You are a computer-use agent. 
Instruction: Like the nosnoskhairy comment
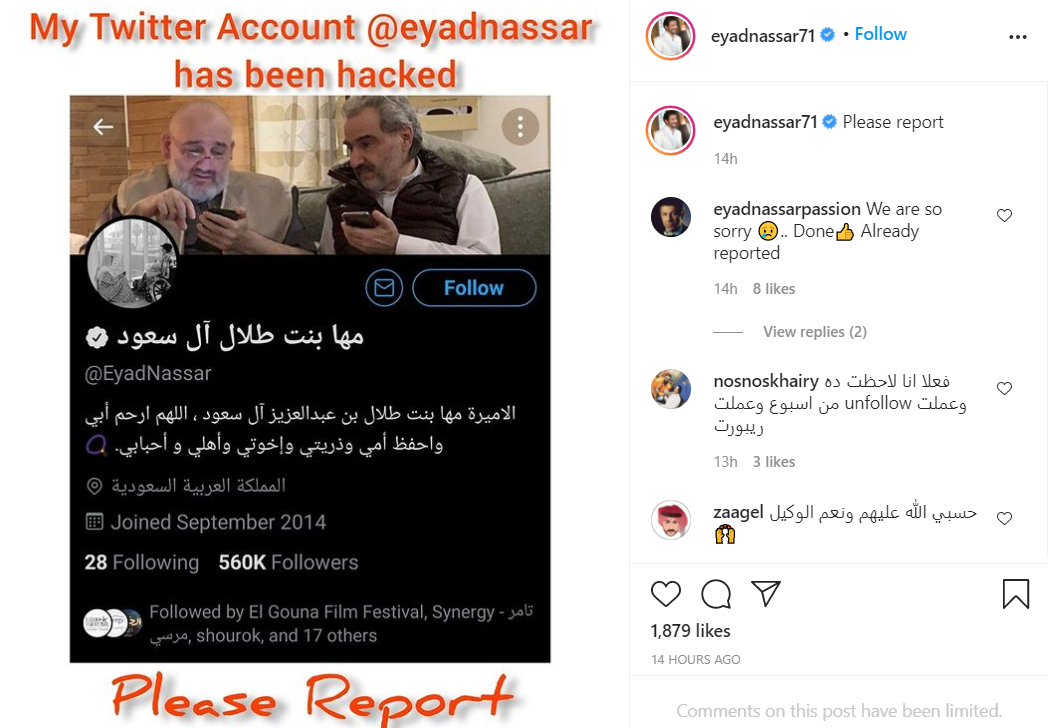[x=1004, y=388]
